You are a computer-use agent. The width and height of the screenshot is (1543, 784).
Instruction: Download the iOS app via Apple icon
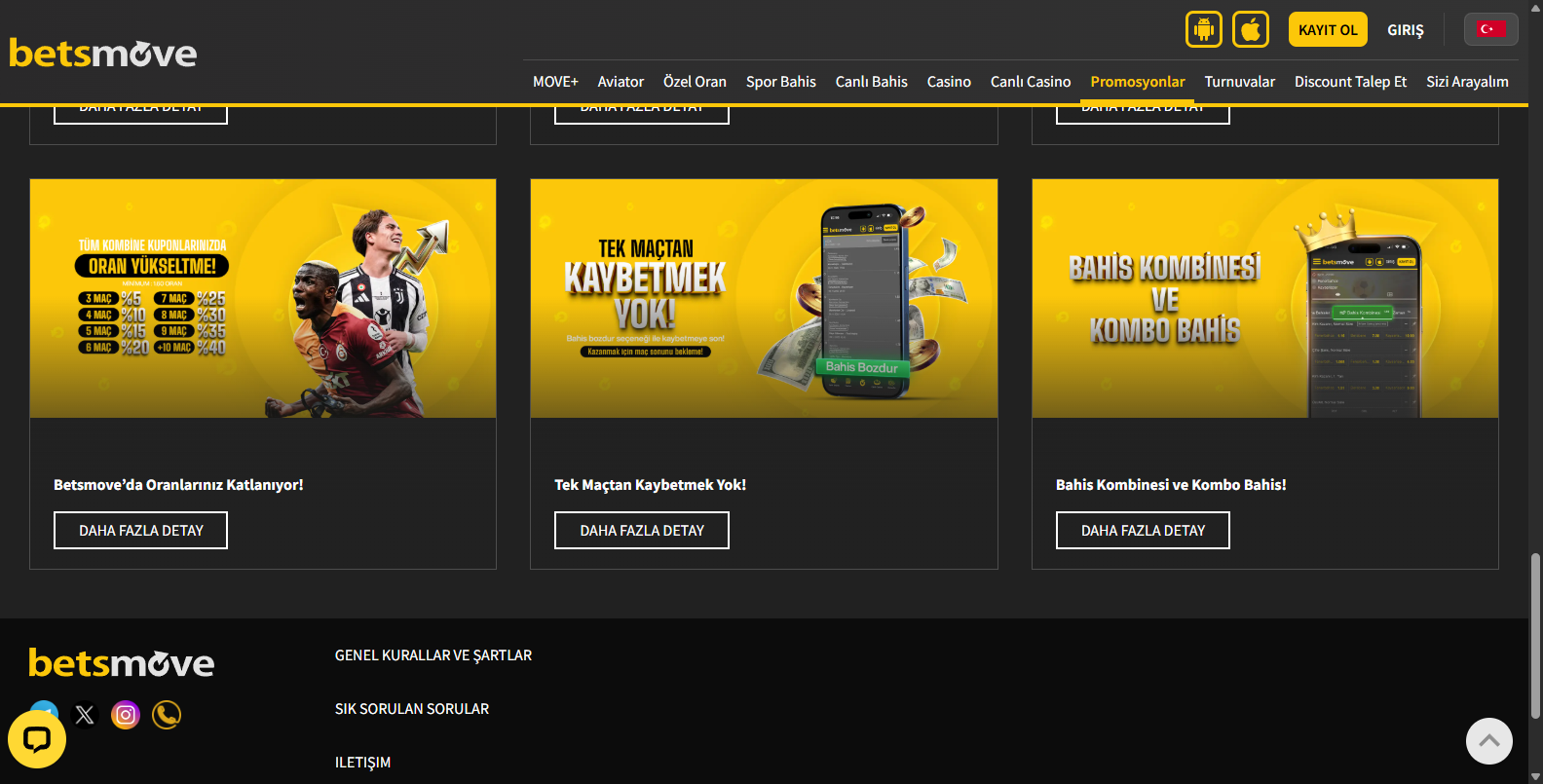pos(1251,29)
